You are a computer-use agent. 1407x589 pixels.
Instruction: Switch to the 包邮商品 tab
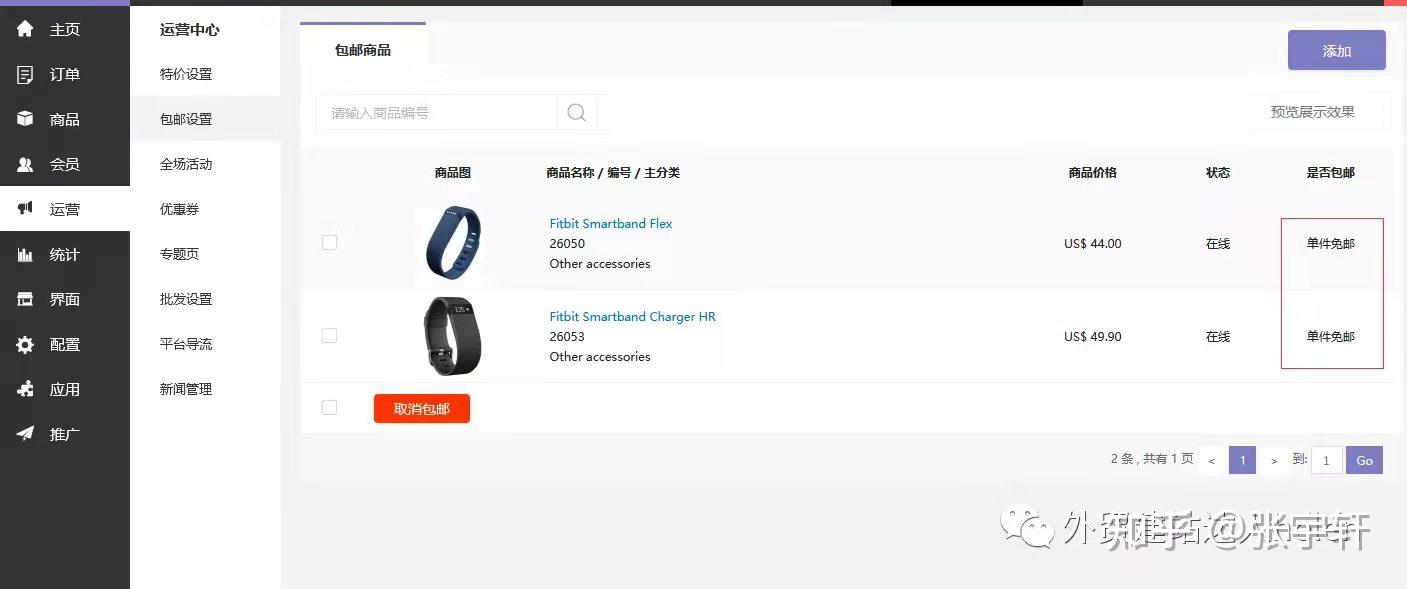tap(363, 50)
